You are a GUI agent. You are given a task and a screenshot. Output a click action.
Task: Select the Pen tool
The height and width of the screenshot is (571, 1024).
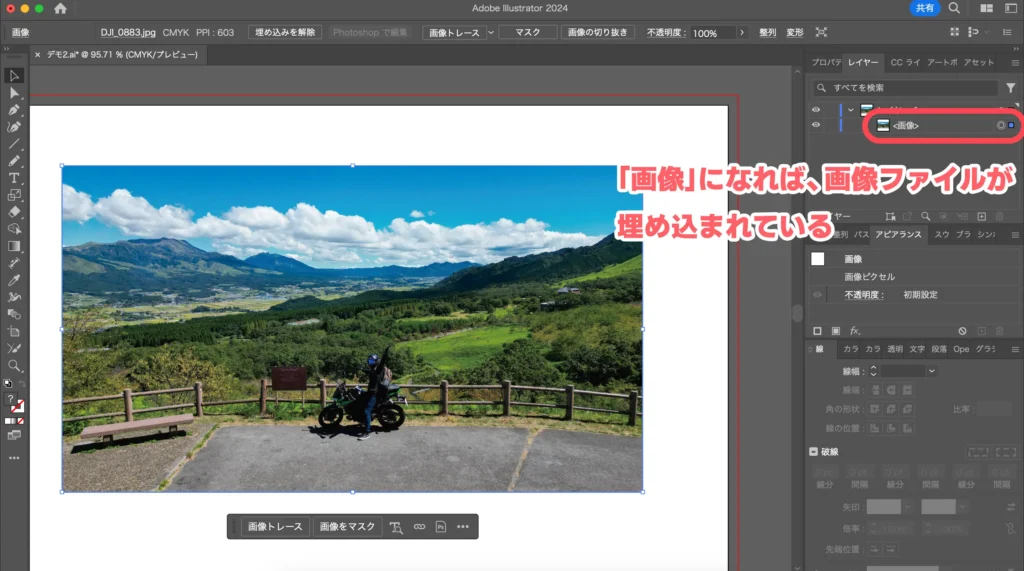click(14, 110)
